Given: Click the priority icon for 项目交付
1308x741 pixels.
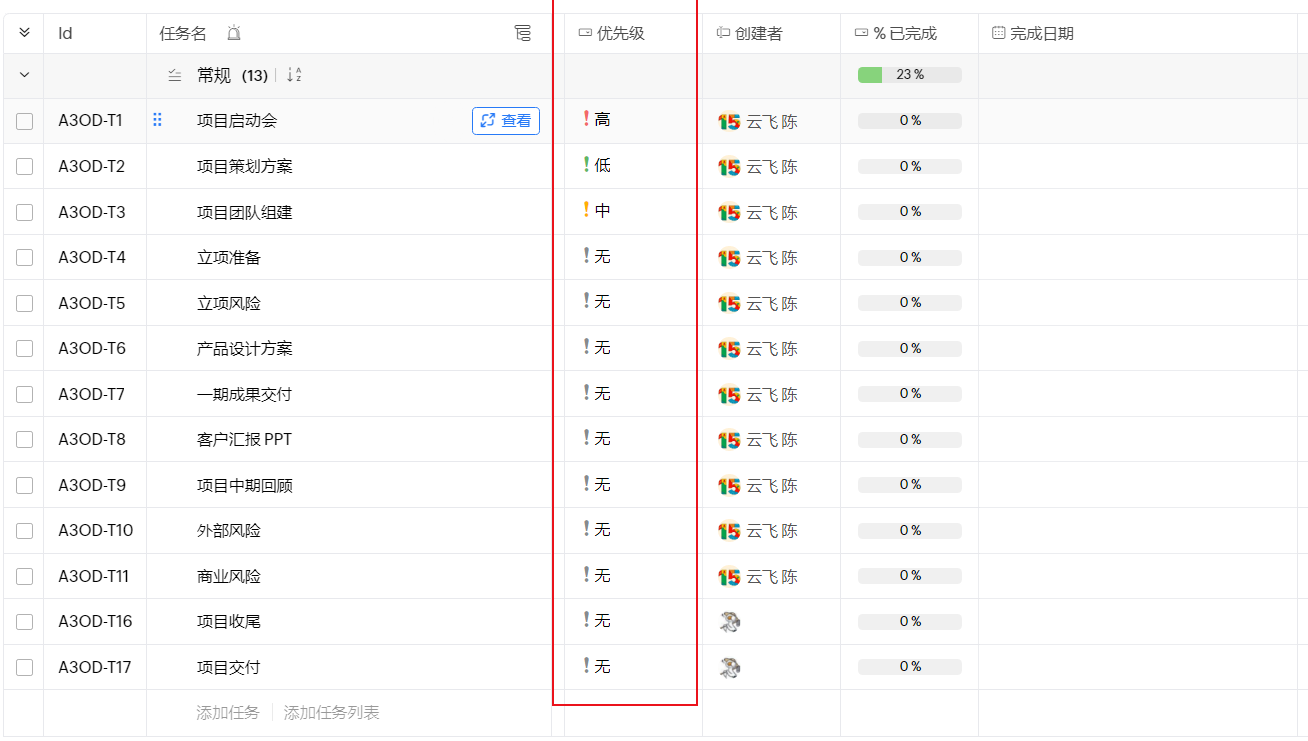Looking at the screenshot, I should (x=586, y=666).
